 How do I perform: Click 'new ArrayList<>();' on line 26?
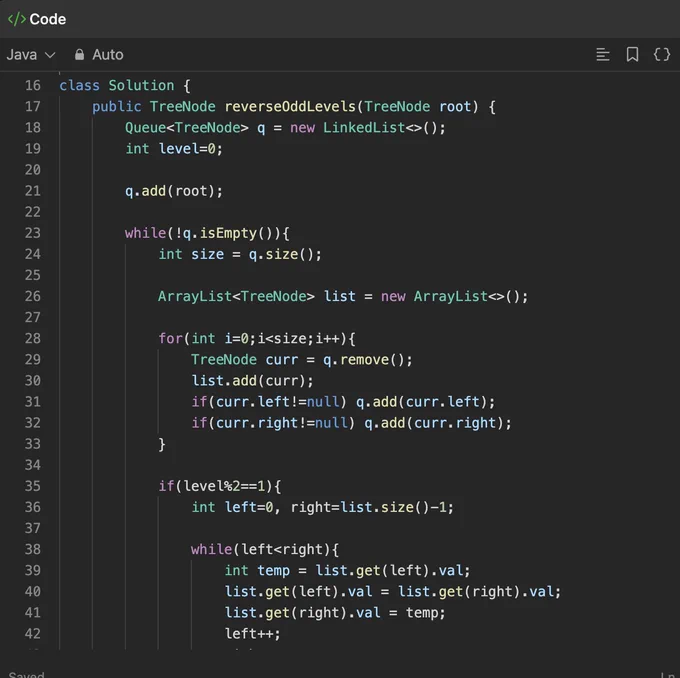click(x=454, y=296)
